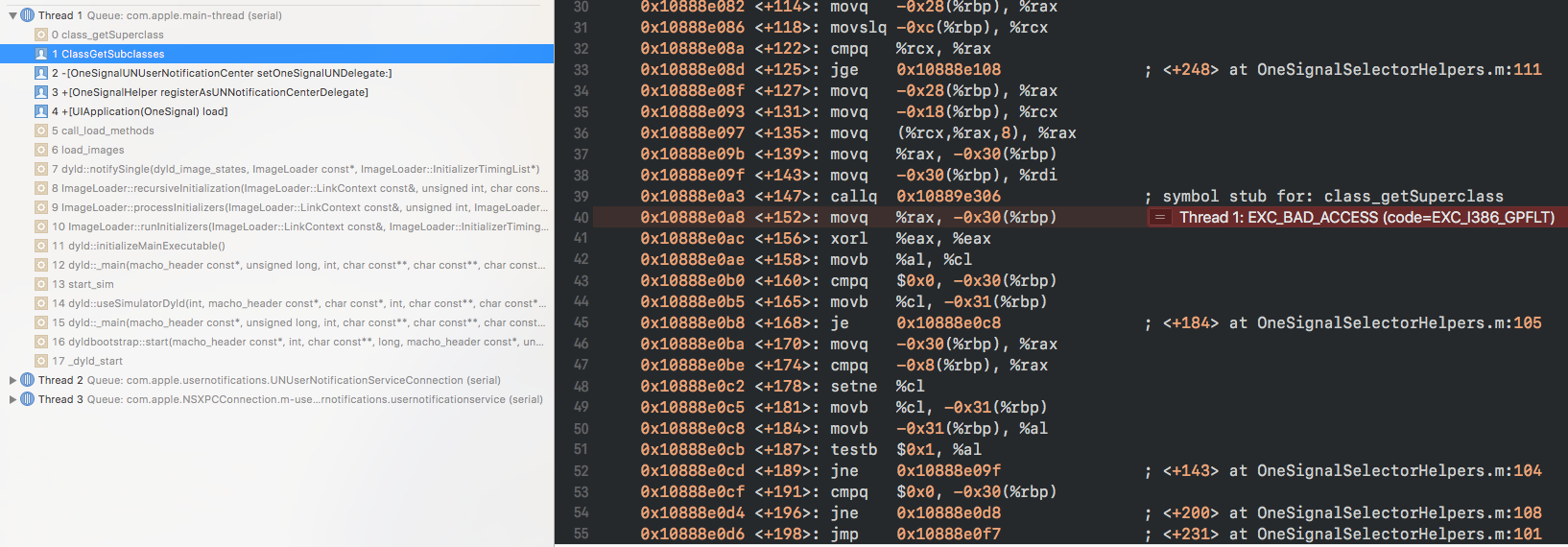This screenshot has height=547, width=1568.
Task: Expand Thread 3 disclosure triangle
Action: click(12, 399)
